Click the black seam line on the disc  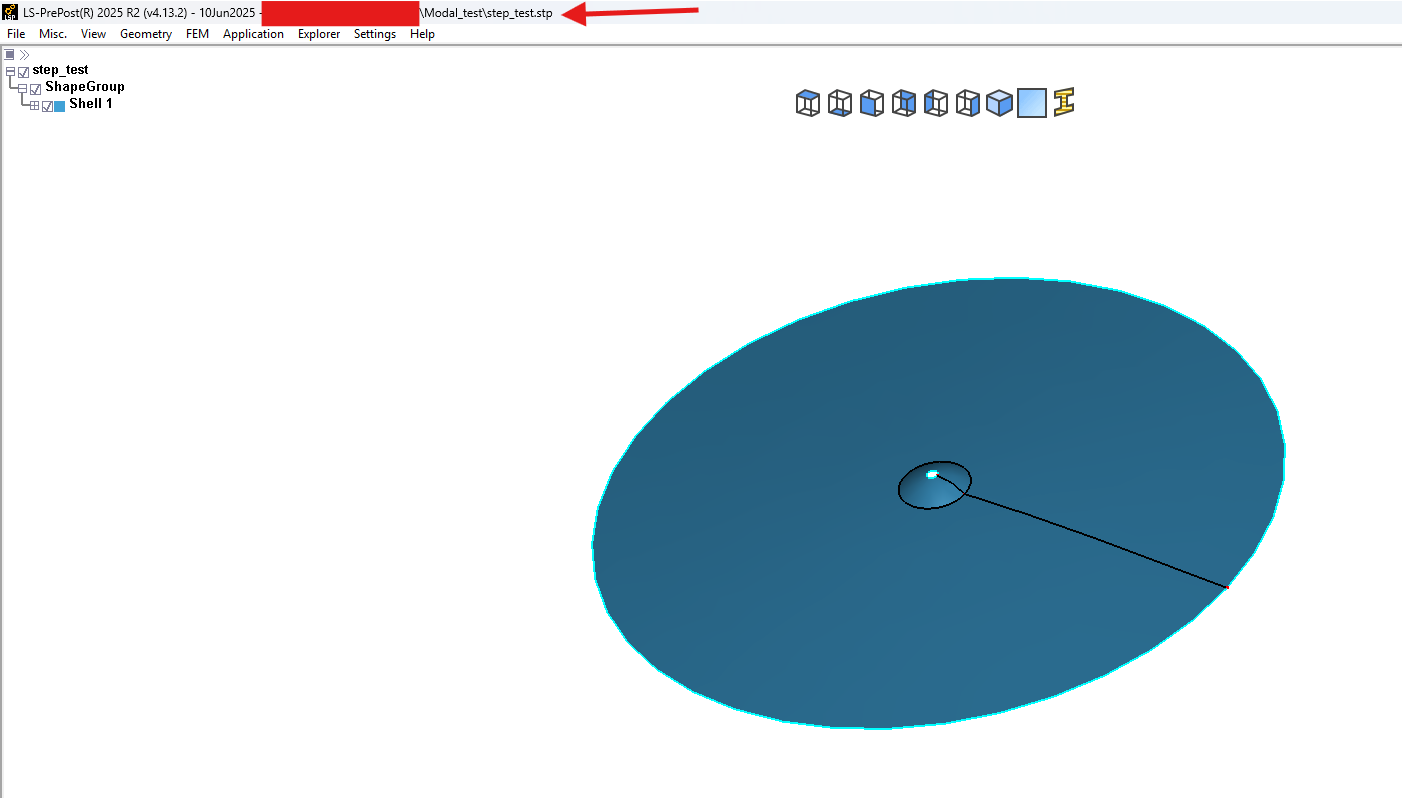pos(1095,540)
